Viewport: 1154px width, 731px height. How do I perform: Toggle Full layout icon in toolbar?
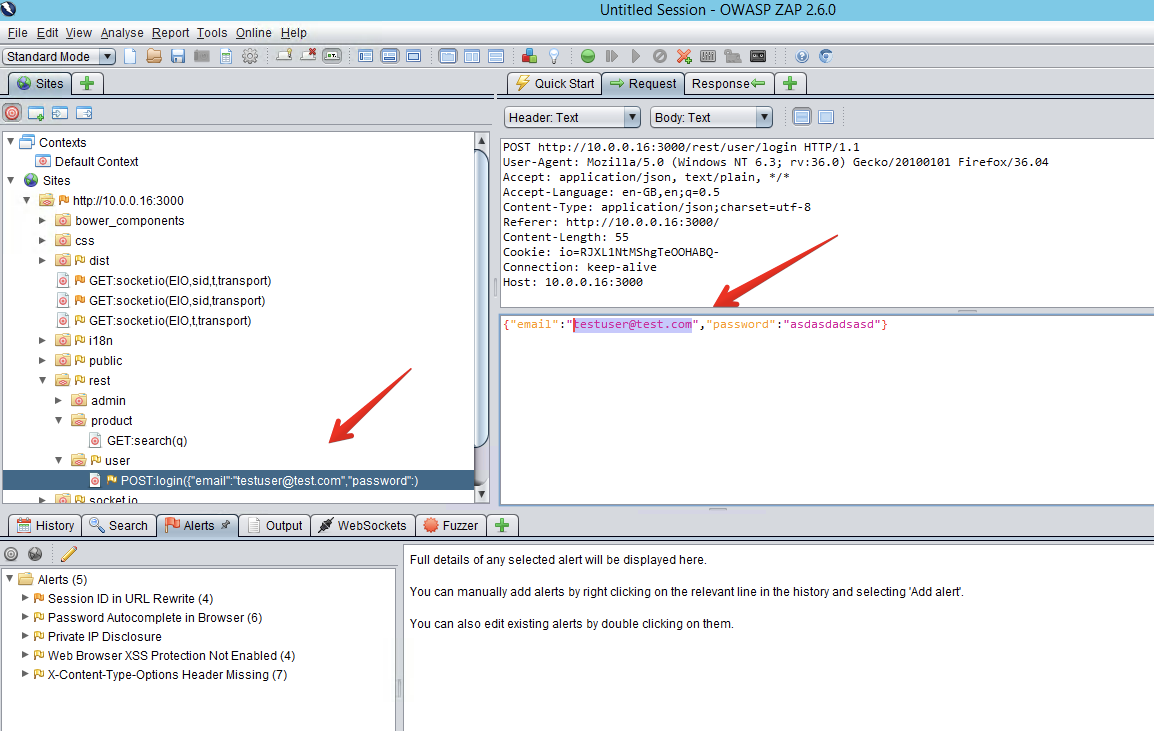(x=414, y=56)
